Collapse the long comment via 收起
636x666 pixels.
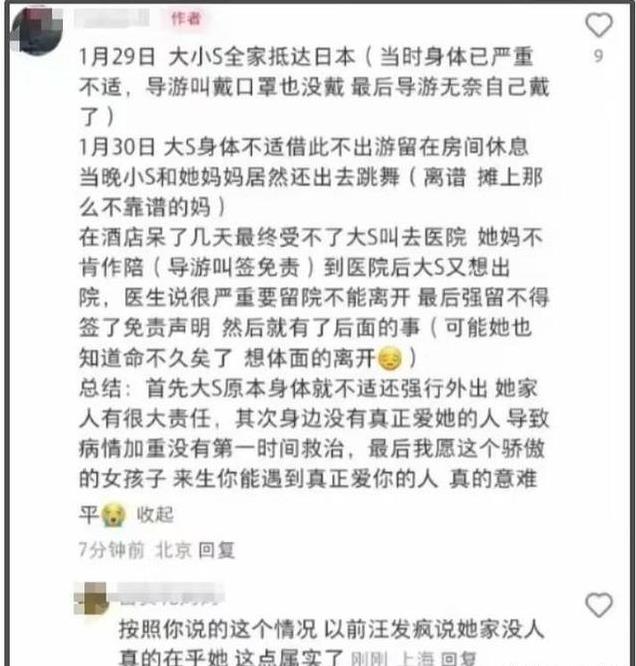click(x=155, y=514)
